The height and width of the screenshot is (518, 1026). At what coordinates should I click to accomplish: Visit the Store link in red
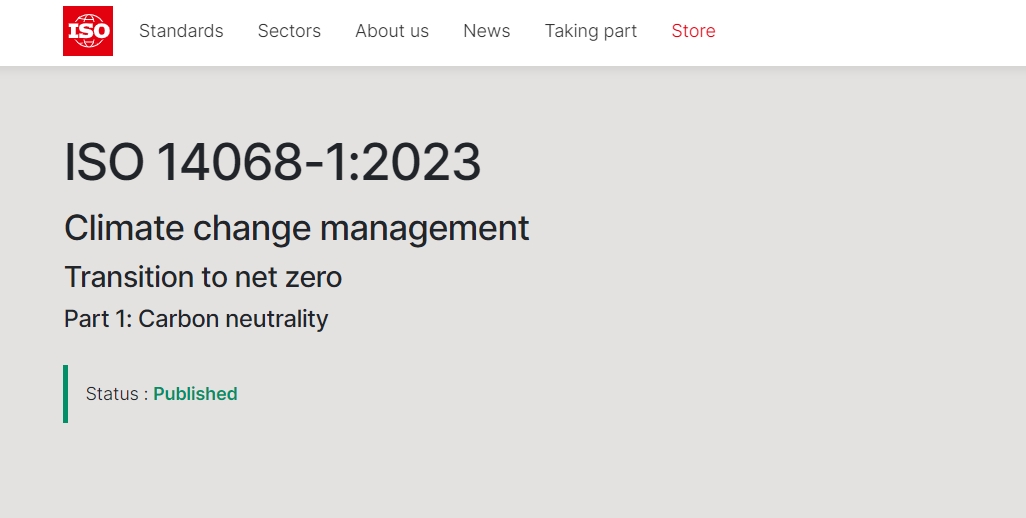[694, 31]
